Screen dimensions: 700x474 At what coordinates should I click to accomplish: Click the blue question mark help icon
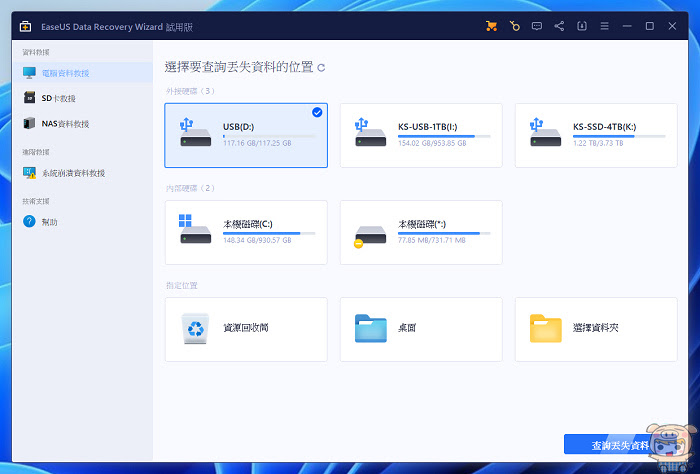click(x=29, y=221)
